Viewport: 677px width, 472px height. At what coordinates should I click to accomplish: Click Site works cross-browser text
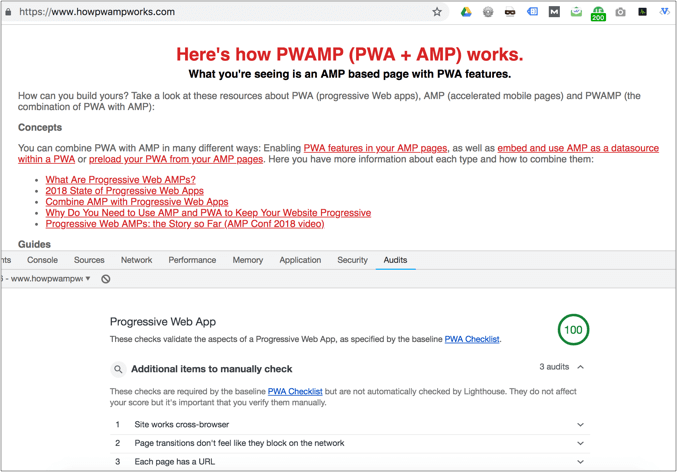tap(182, 424)
